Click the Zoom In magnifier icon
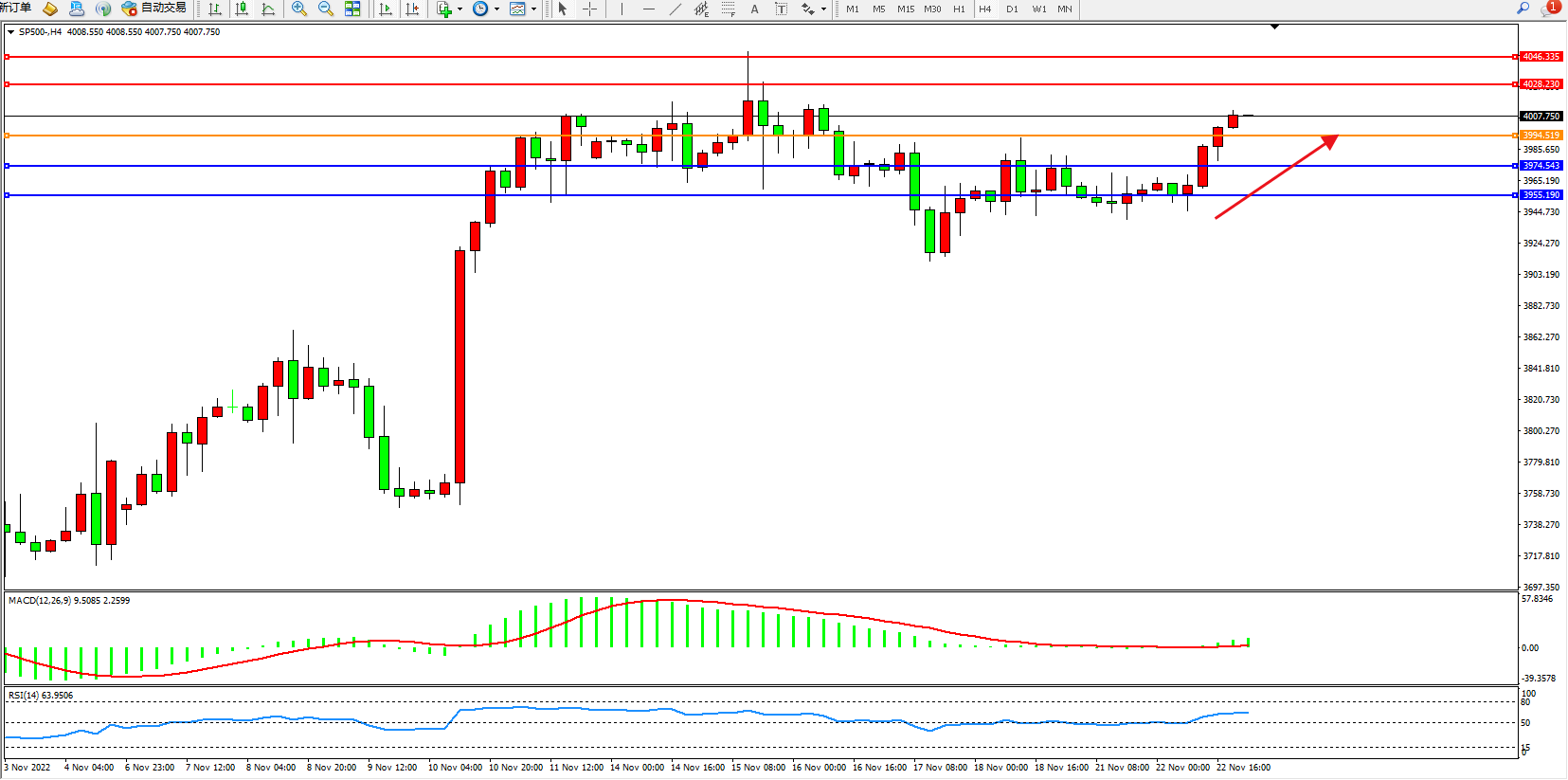The width and height of the screenshot is (1568, 780). coord(299,9)
